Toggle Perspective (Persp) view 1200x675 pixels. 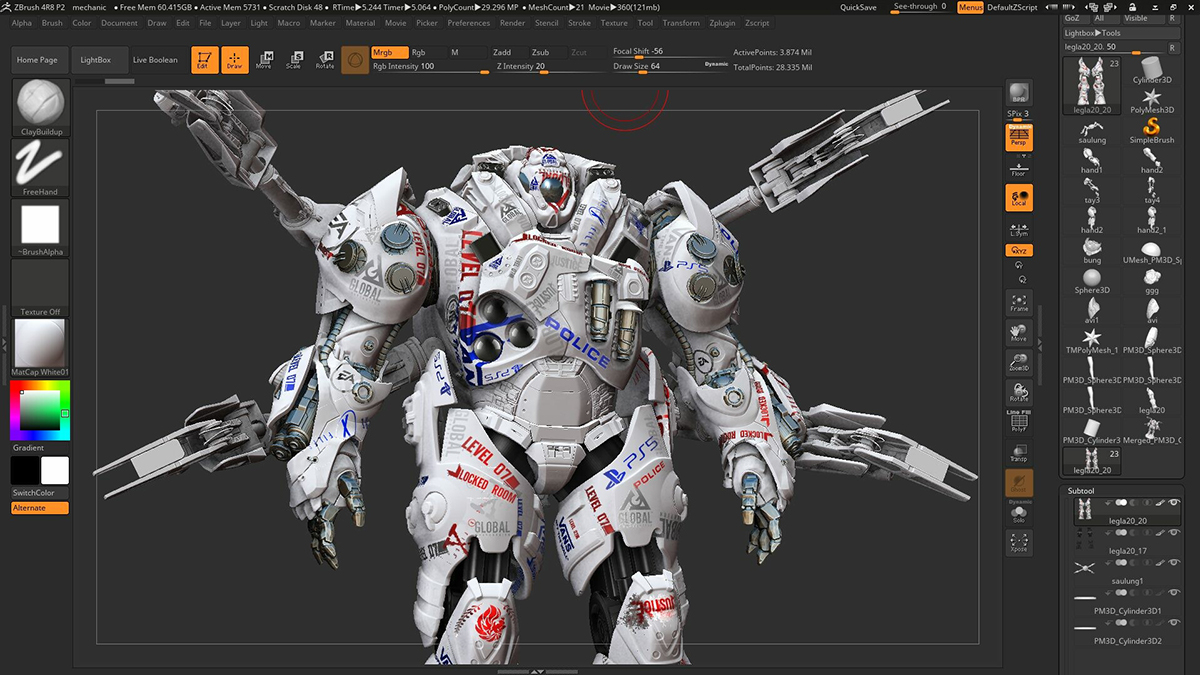(1019, 137)
